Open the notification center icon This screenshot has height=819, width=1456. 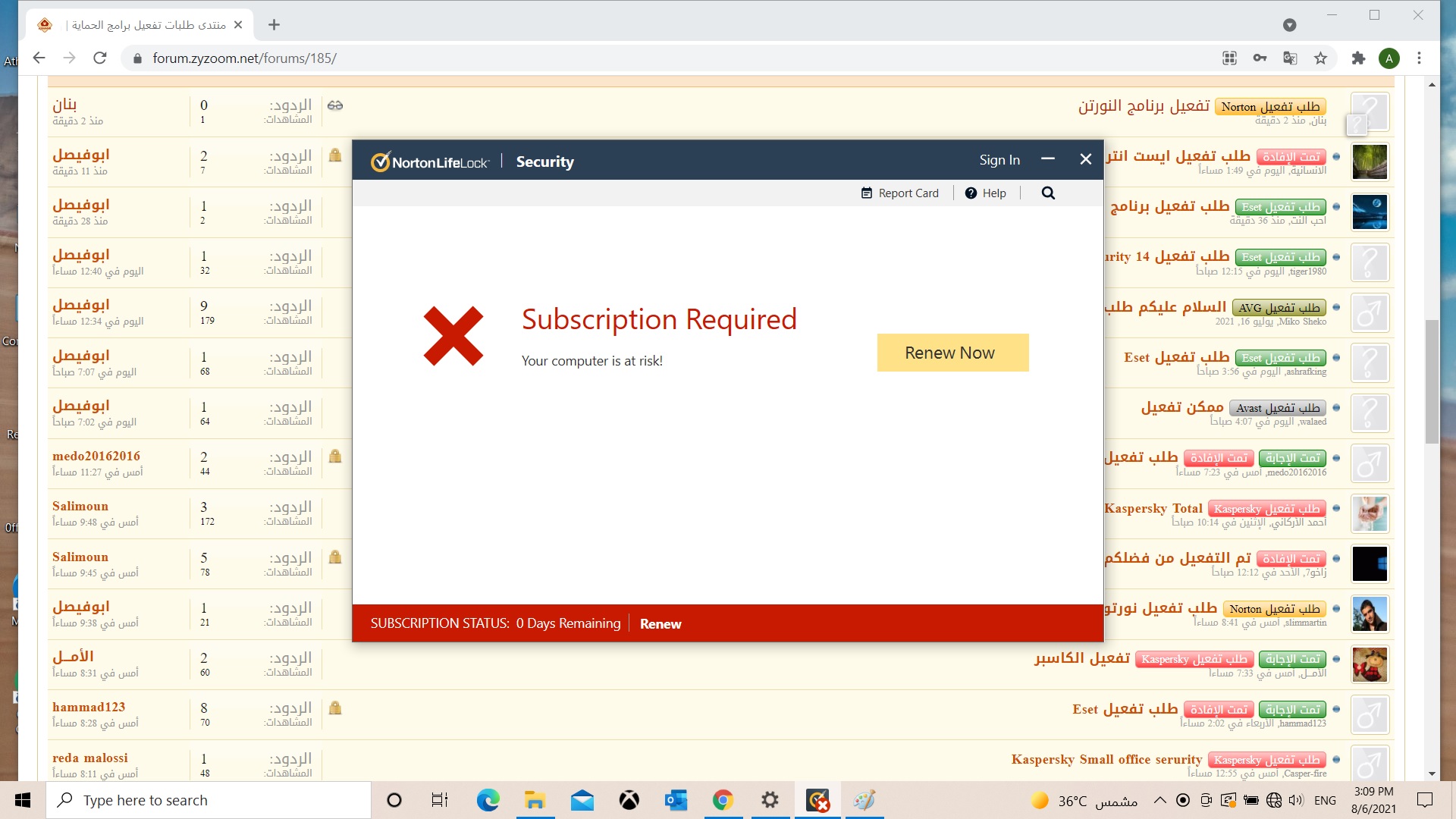[x=1425, y=800]
